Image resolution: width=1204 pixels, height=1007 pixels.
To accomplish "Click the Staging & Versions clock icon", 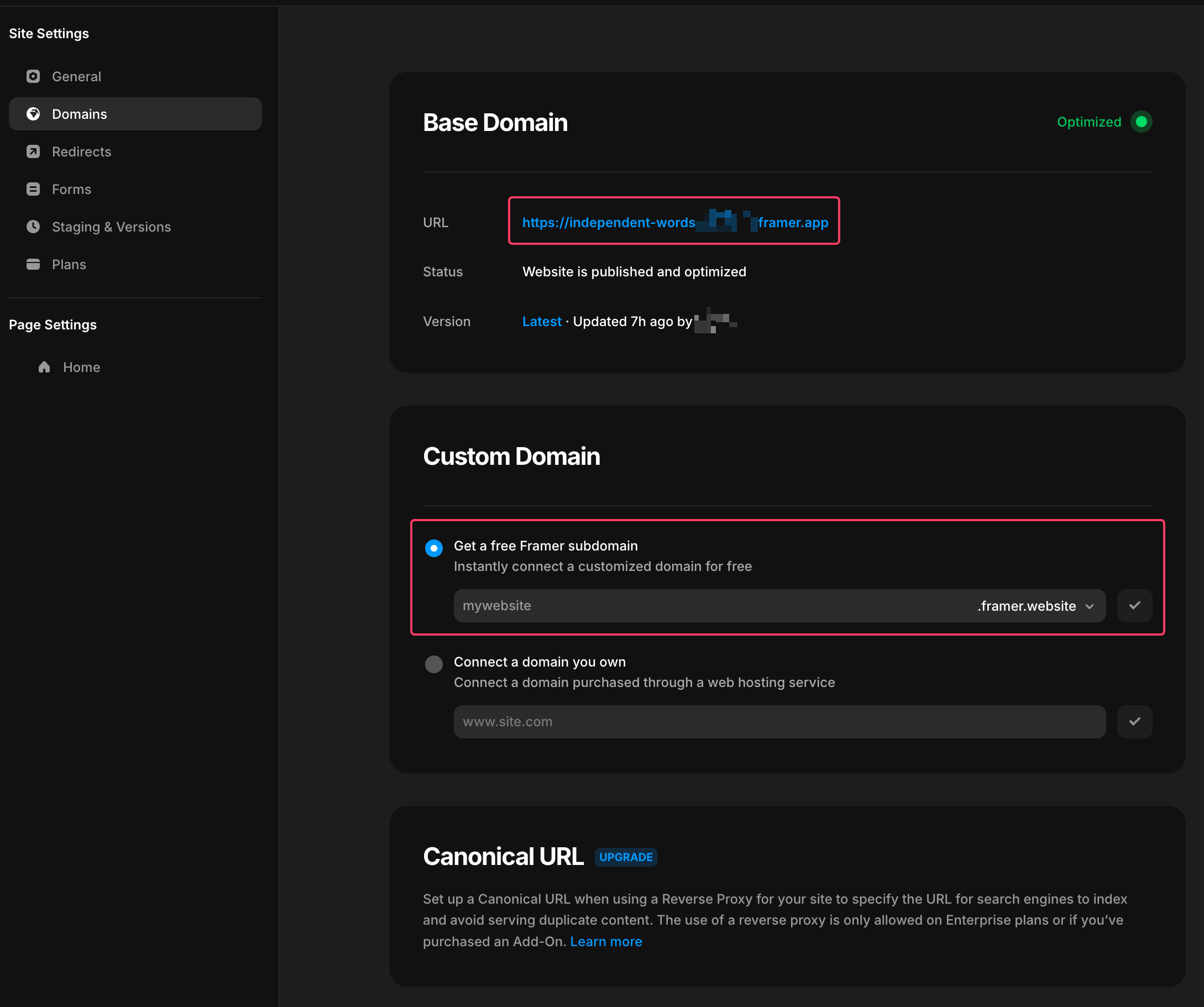I will tap(33, 227).
